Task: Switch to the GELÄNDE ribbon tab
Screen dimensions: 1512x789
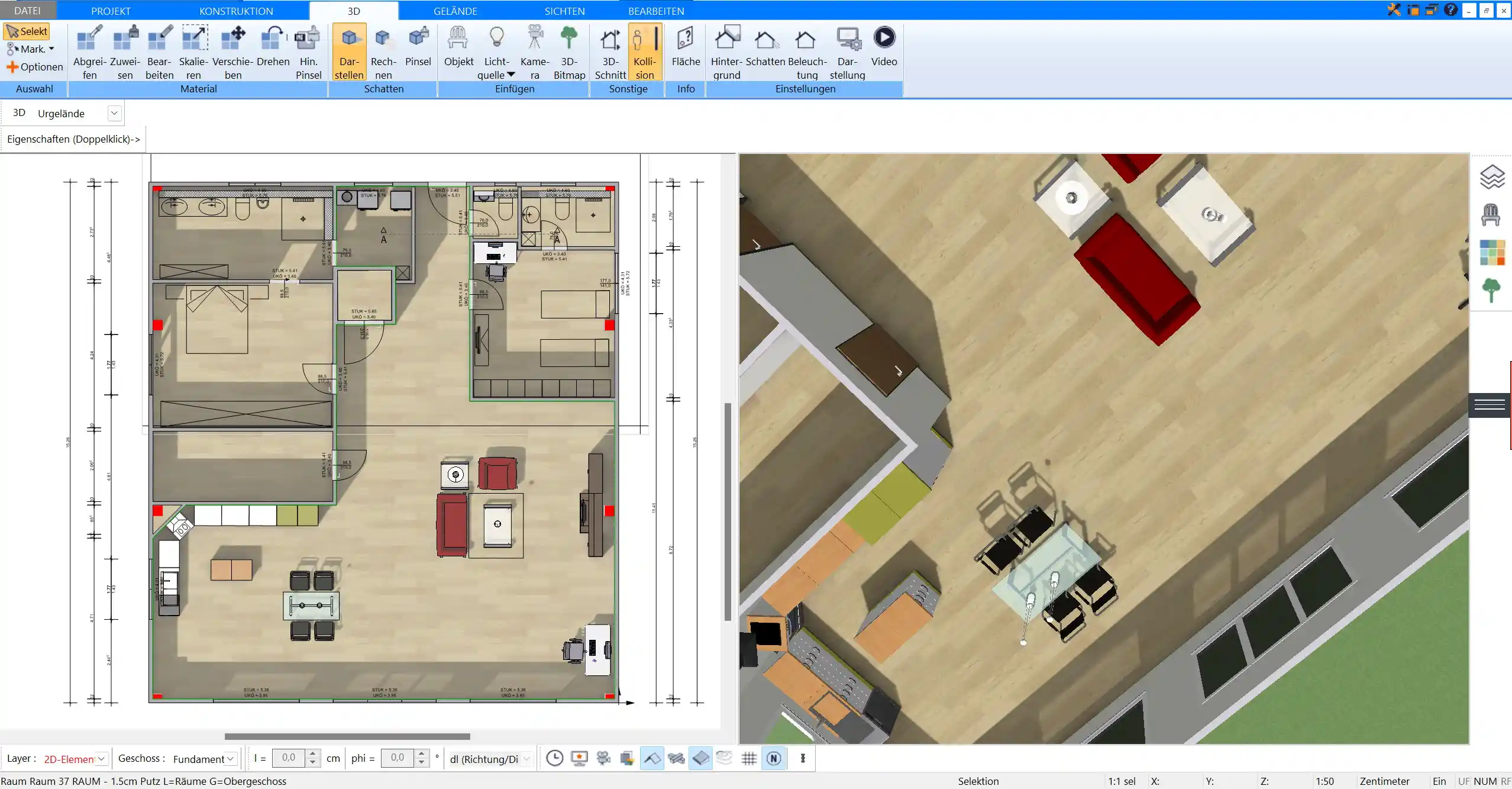Action: coord(455,11)
